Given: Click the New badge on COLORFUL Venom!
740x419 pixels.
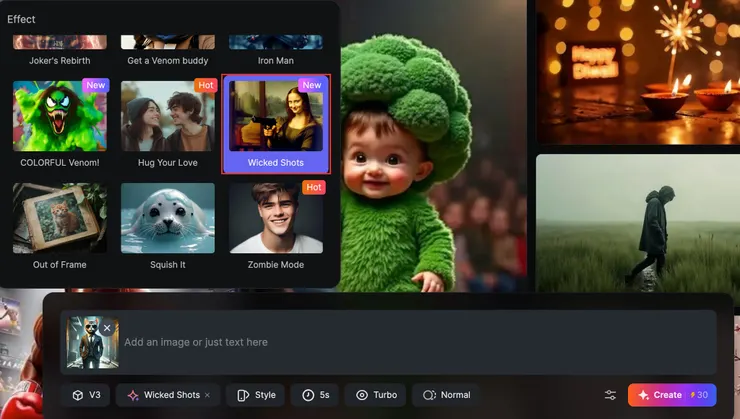Looking at the screenshot, I should coord(96,85).
